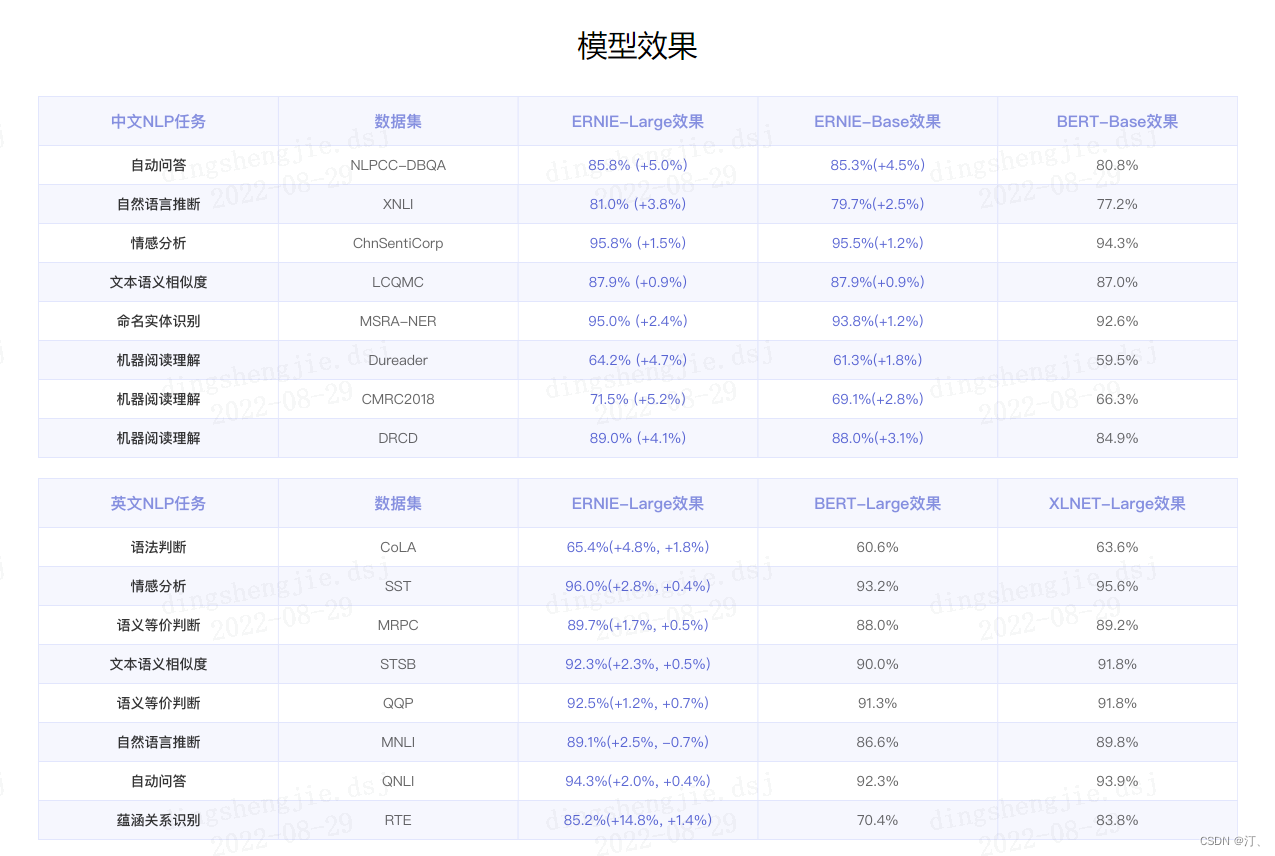
Task: Select the "60.6%" CoLA value
Action: click(877, 547)
